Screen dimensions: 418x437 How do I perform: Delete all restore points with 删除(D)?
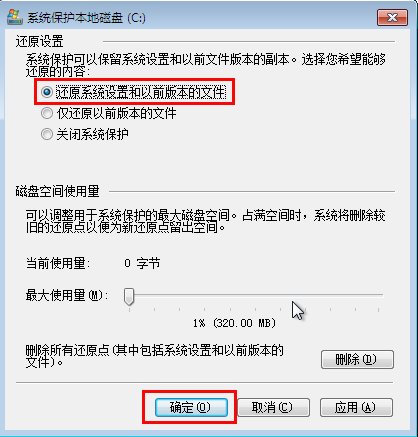(357, 359)
